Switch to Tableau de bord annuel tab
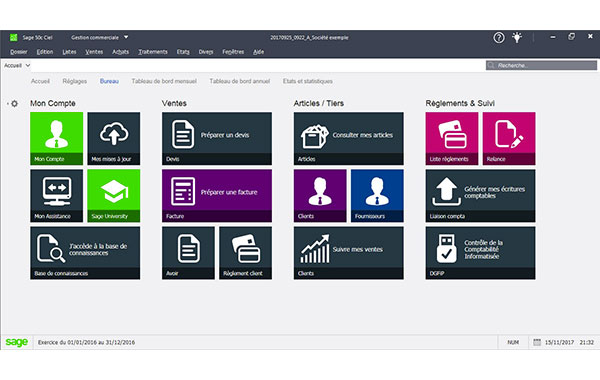Viewport: 600px width, 380px height. pos(240,81)
